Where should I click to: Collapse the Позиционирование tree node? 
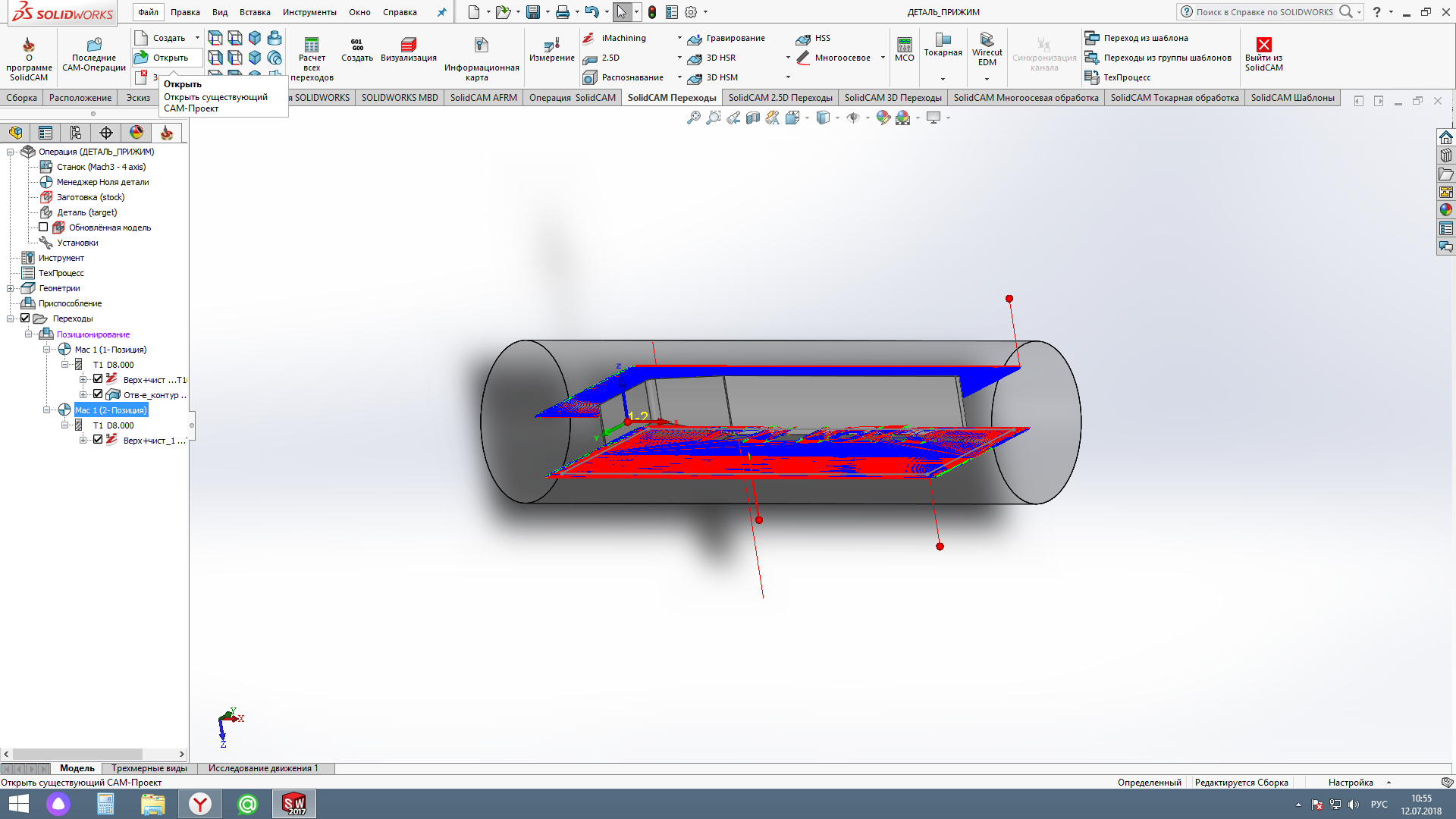pos(28,334)
